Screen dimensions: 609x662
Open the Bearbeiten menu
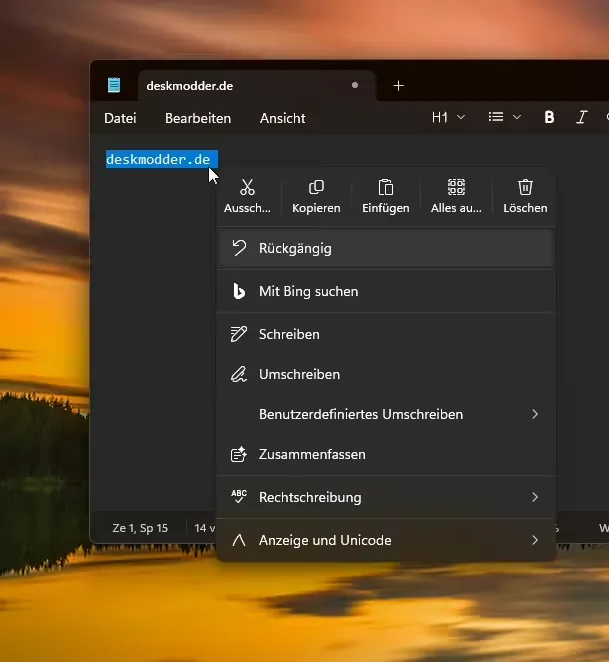coord(198,118)
